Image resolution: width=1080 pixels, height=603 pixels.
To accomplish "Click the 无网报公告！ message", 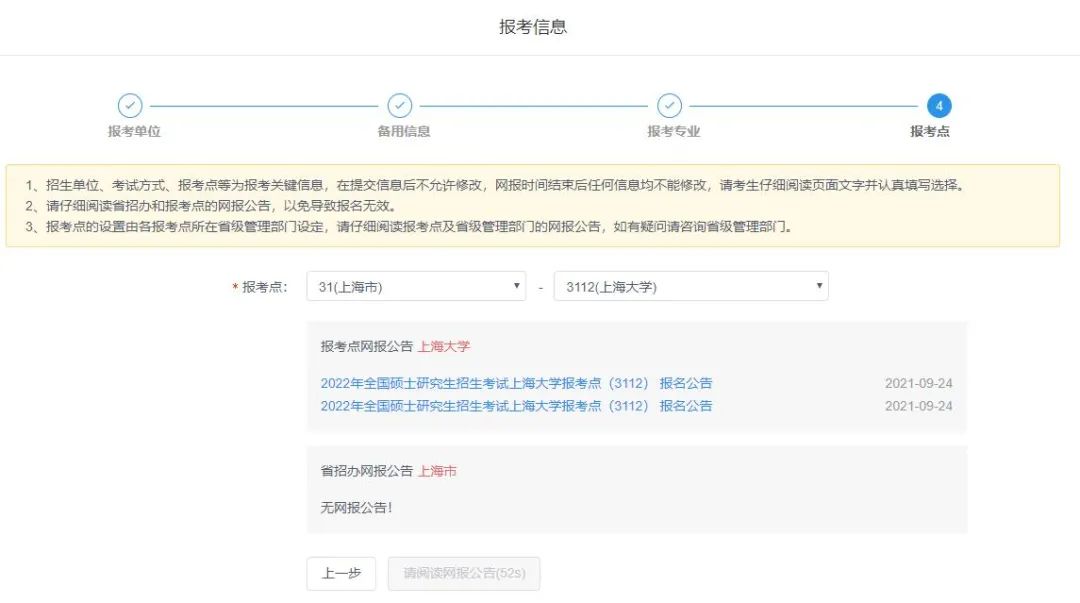I will 356,507.
